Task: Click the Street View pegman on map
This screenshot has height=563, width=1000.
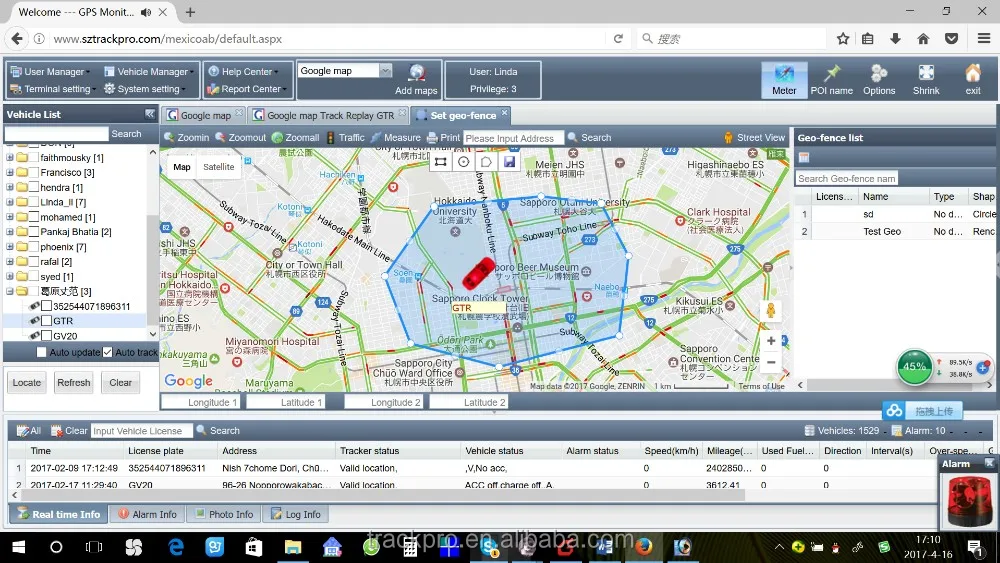Action: pyautogui.click(x=770, y=311)
